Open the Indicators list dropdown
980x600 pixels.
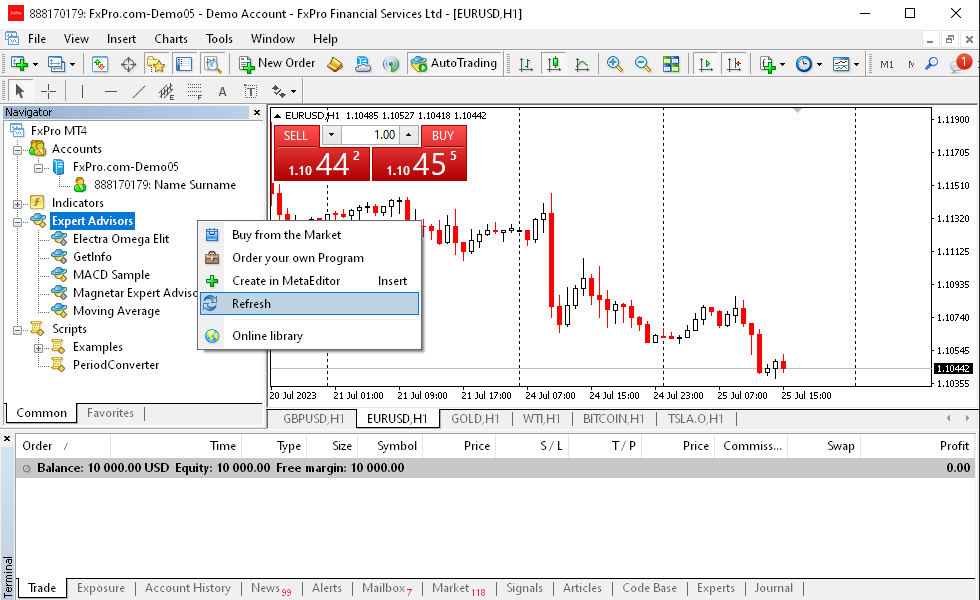click(772, 64)
